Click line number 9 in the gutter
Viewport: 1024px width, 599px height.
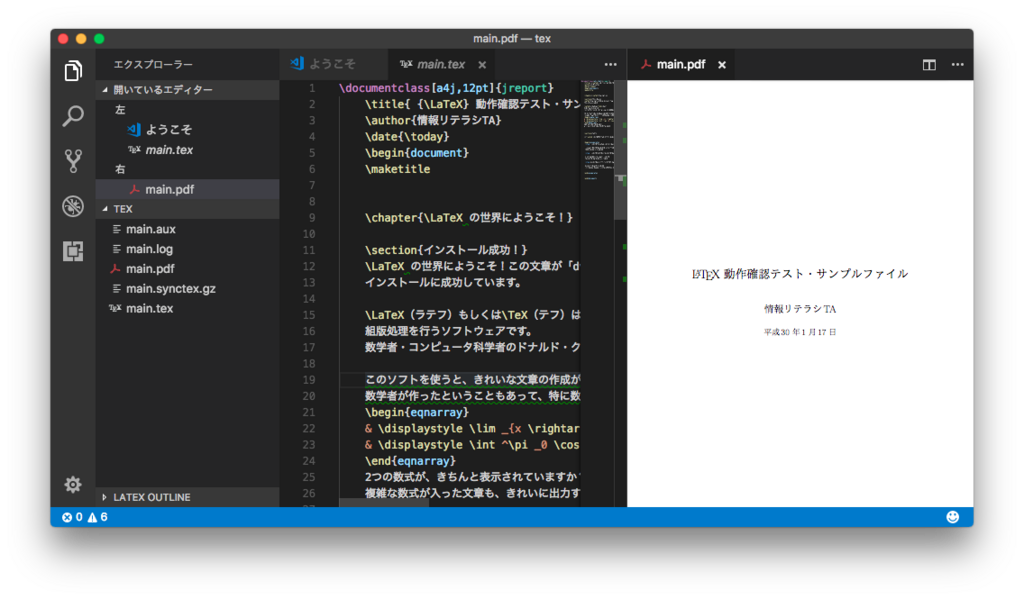[312, 218]
